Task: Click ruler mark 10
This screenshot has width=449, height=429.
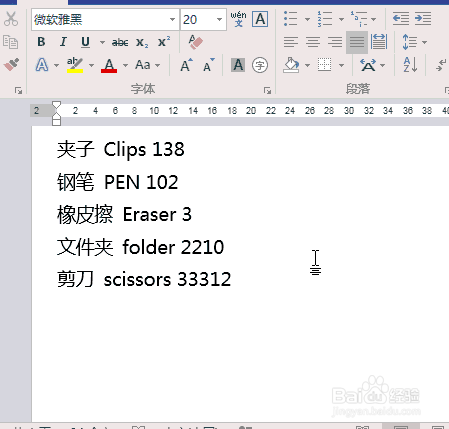Action: click(x=154, y=110)
